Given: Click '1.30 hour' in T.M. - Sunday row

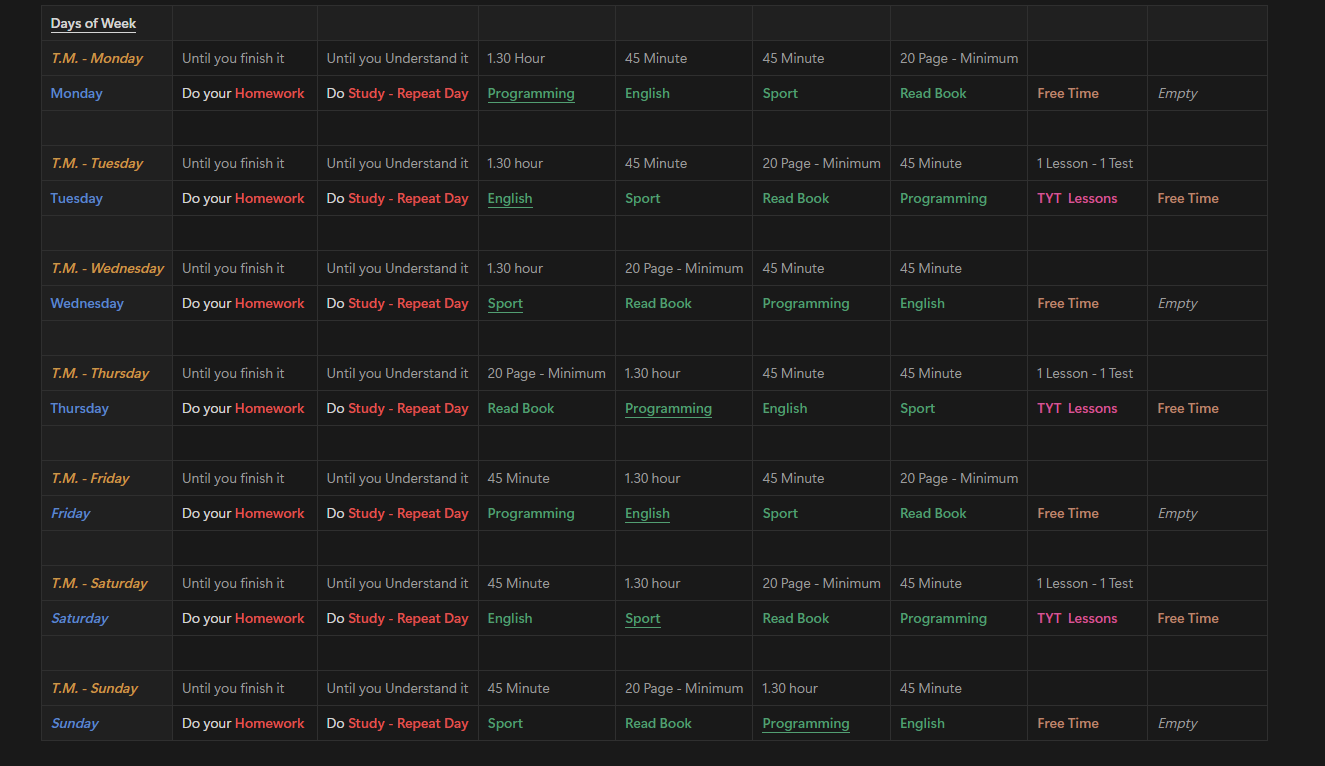Looking at the screenshot, I should tap(790, 688).
